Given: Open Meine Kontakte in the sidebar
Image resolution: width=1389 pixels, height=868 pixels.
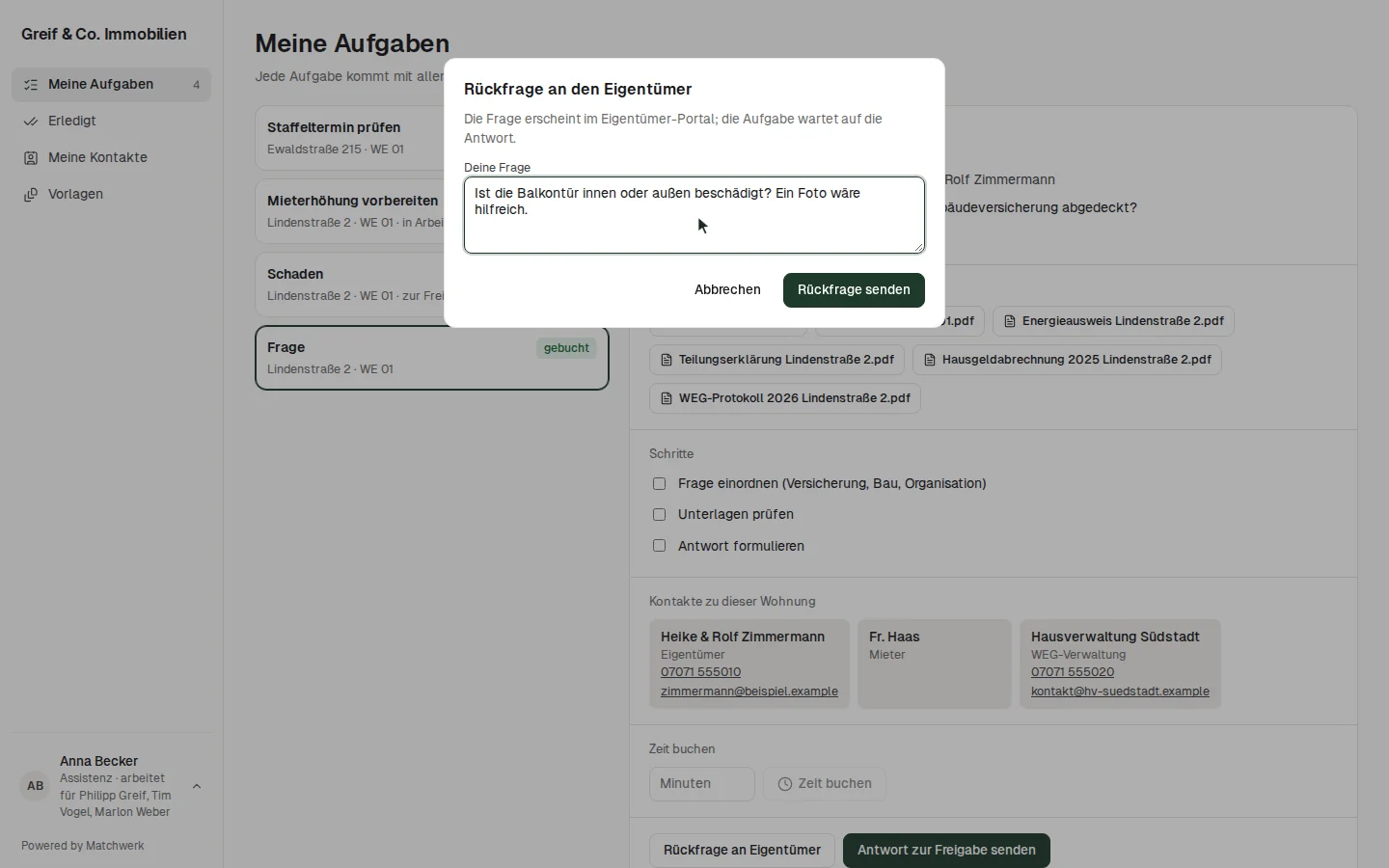Looking at the screenshot, I should pos(111,158).
